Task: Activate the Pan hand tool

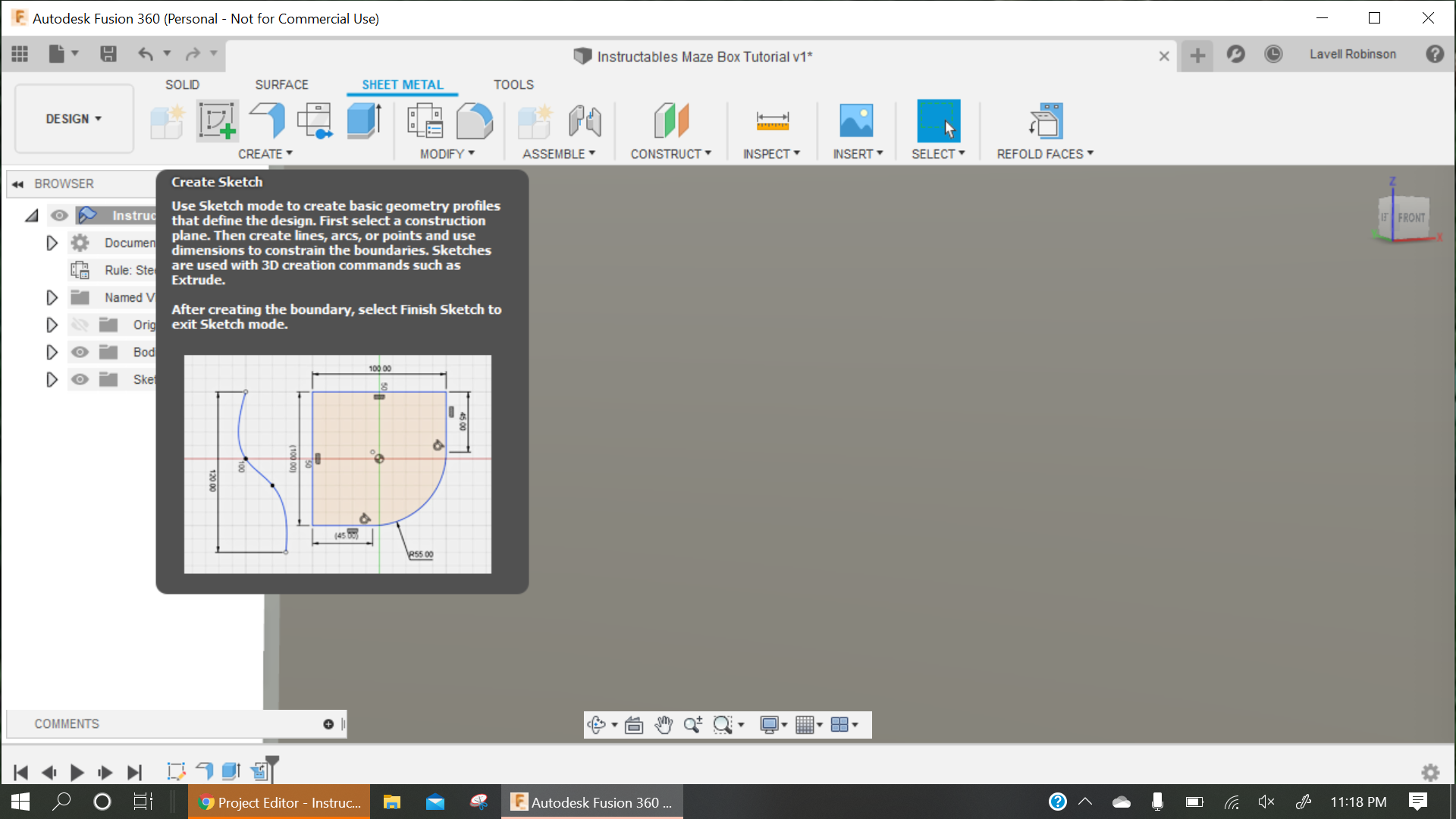Action: (664, 725)
